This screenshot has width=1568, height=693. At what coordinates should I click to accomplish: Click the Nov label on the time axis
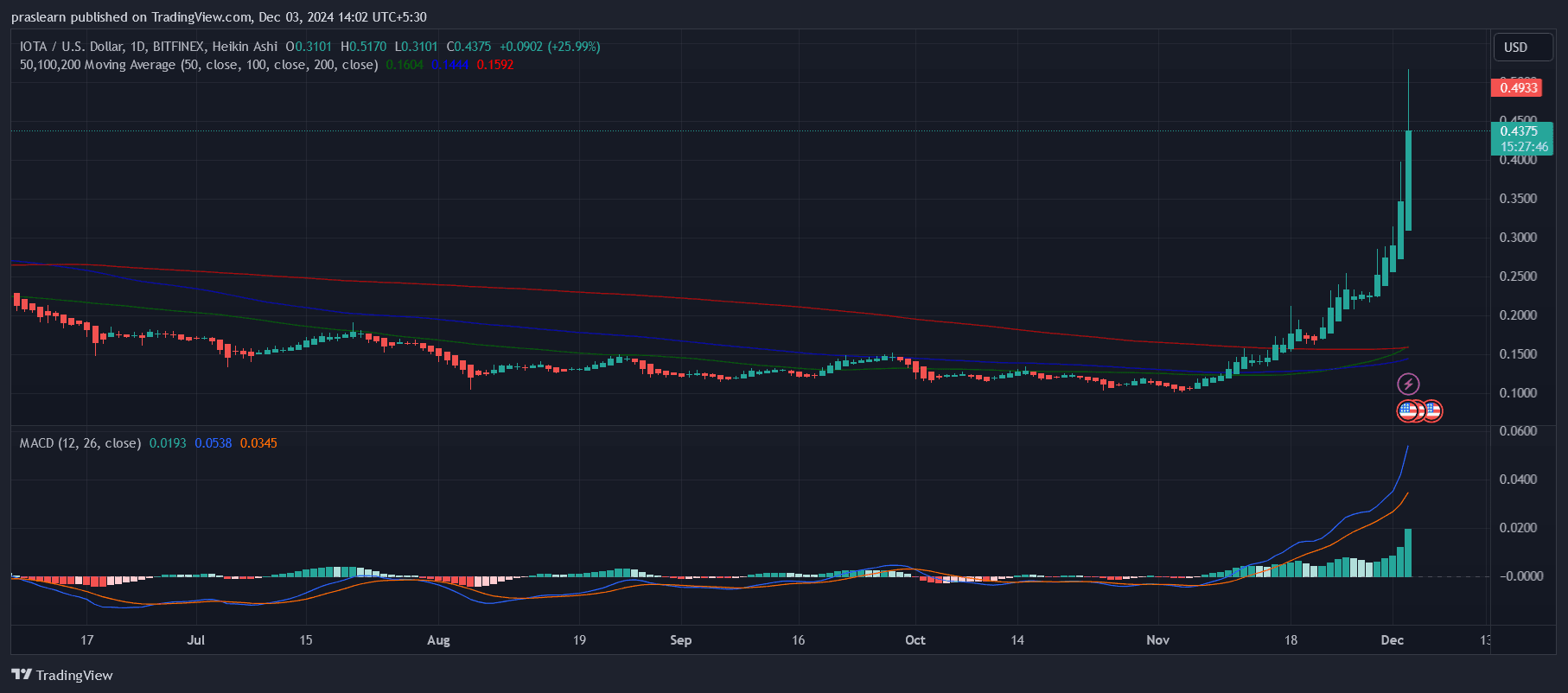pyautogui.click(x=1158, y=640)
